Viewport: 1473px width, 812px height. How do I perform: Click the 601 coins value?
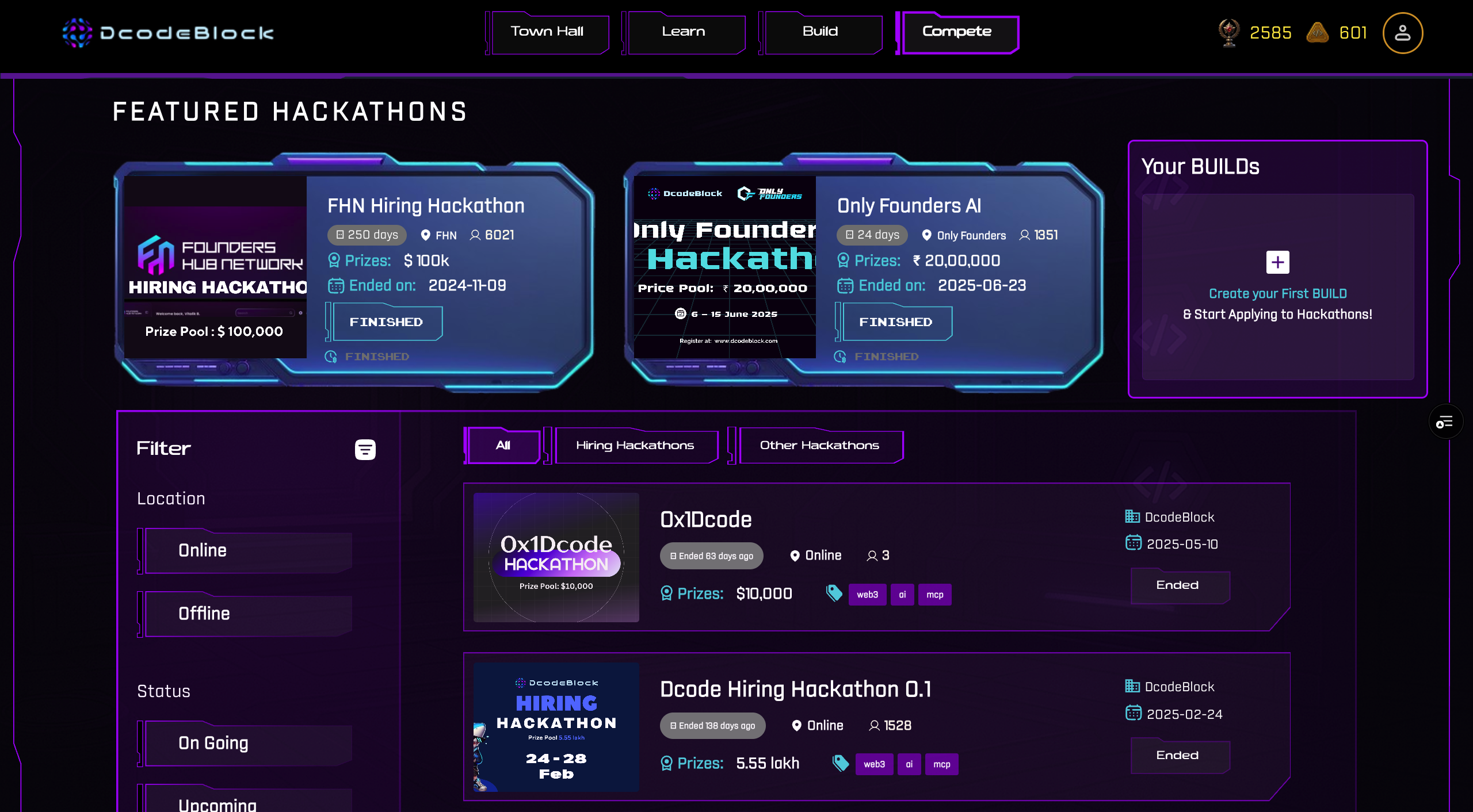point(1353,33)
